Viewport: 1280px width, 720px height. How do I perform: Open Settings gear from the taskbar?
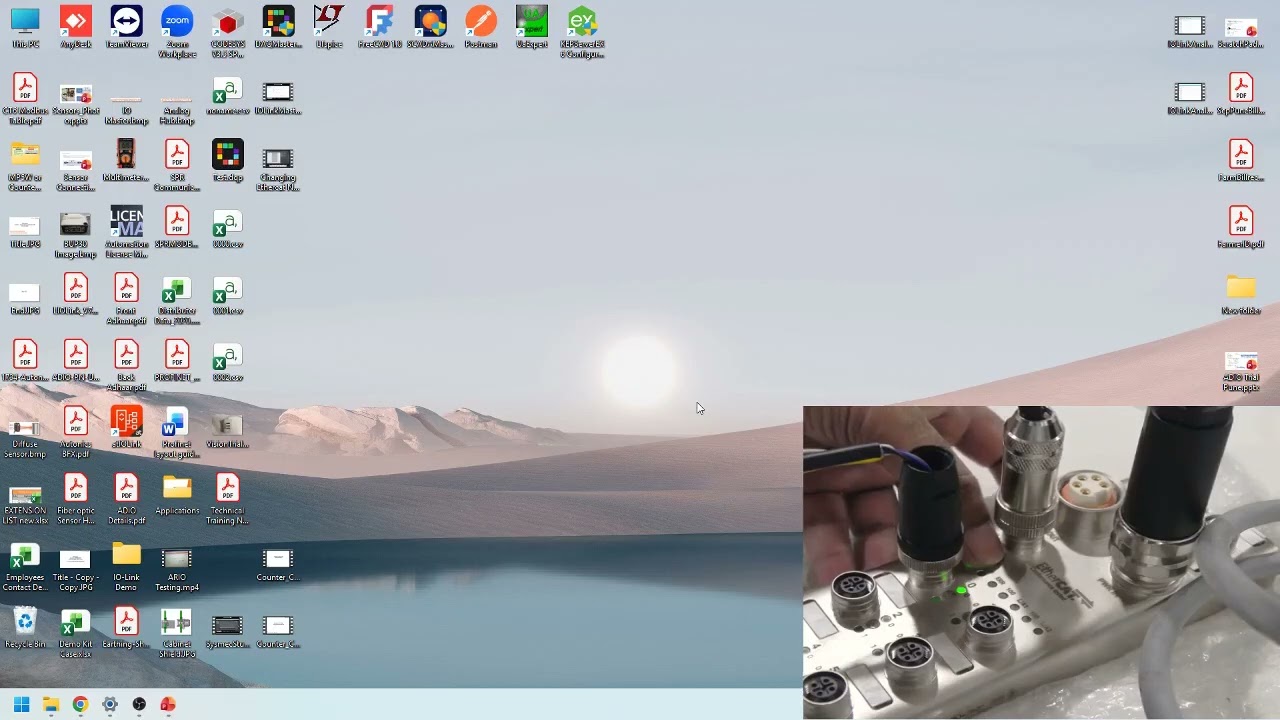[x=110, y=704]
